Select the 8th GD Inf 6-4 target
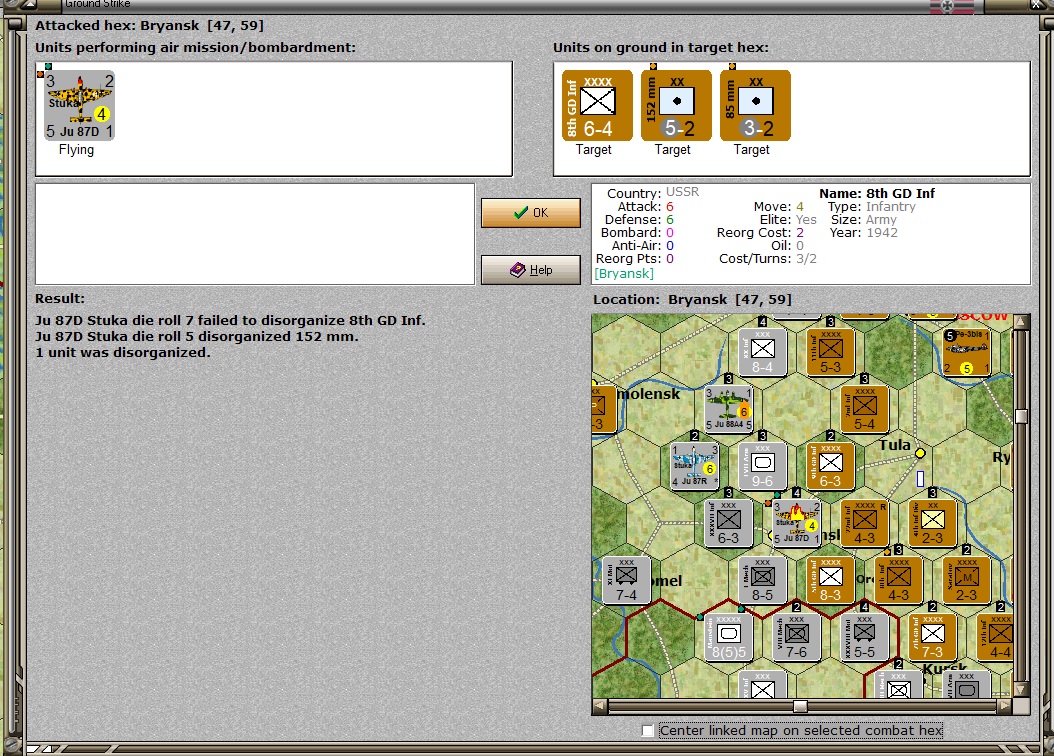Image resolution: width=1054 pixels, height=756 pixels. (x=597, y=106)
